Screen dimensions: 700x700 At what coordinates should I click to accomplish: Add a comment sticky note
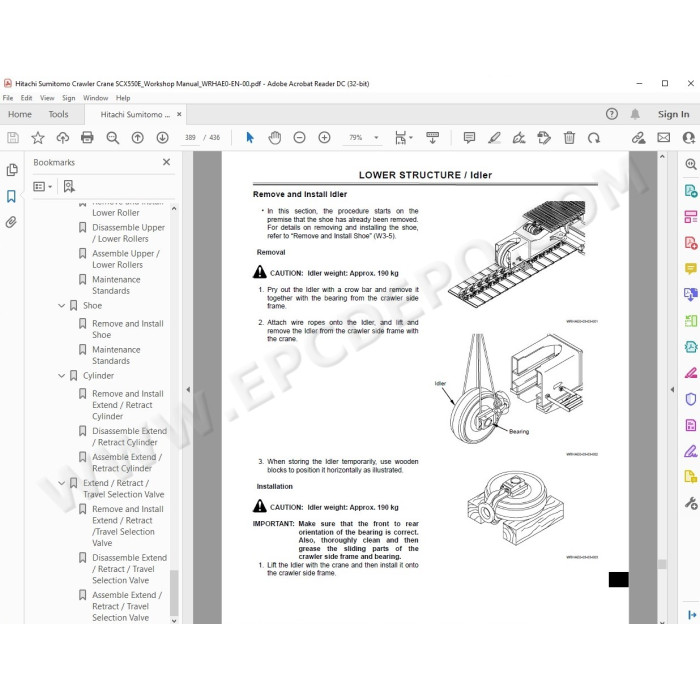[x=469, y=138]
